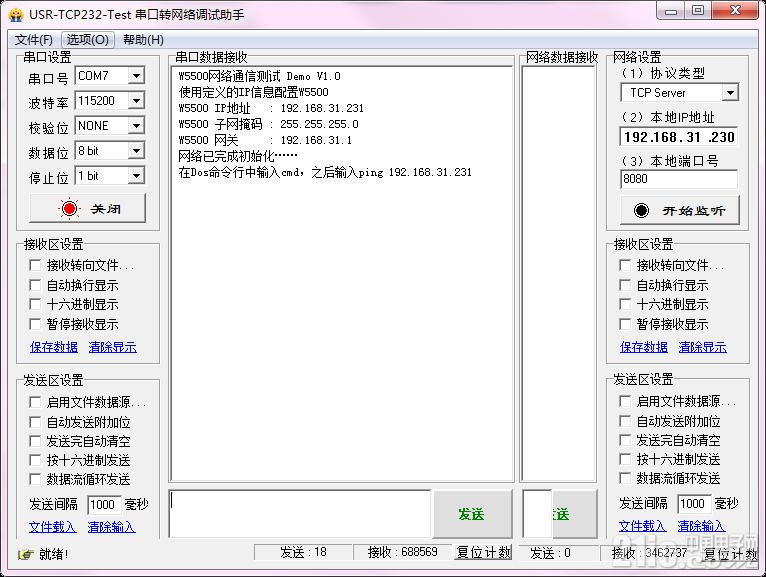Toggle network 自动发送附加位 checkbox

click(625, 421)
